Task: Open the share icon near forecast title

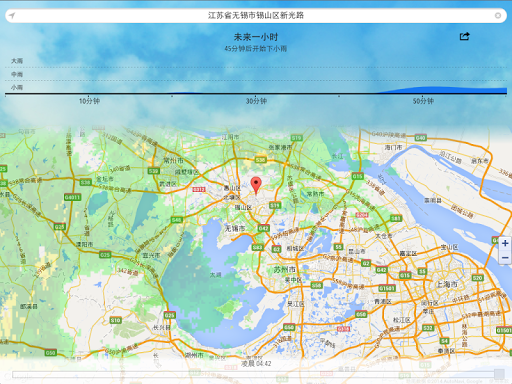Action: tap(465, 36)
